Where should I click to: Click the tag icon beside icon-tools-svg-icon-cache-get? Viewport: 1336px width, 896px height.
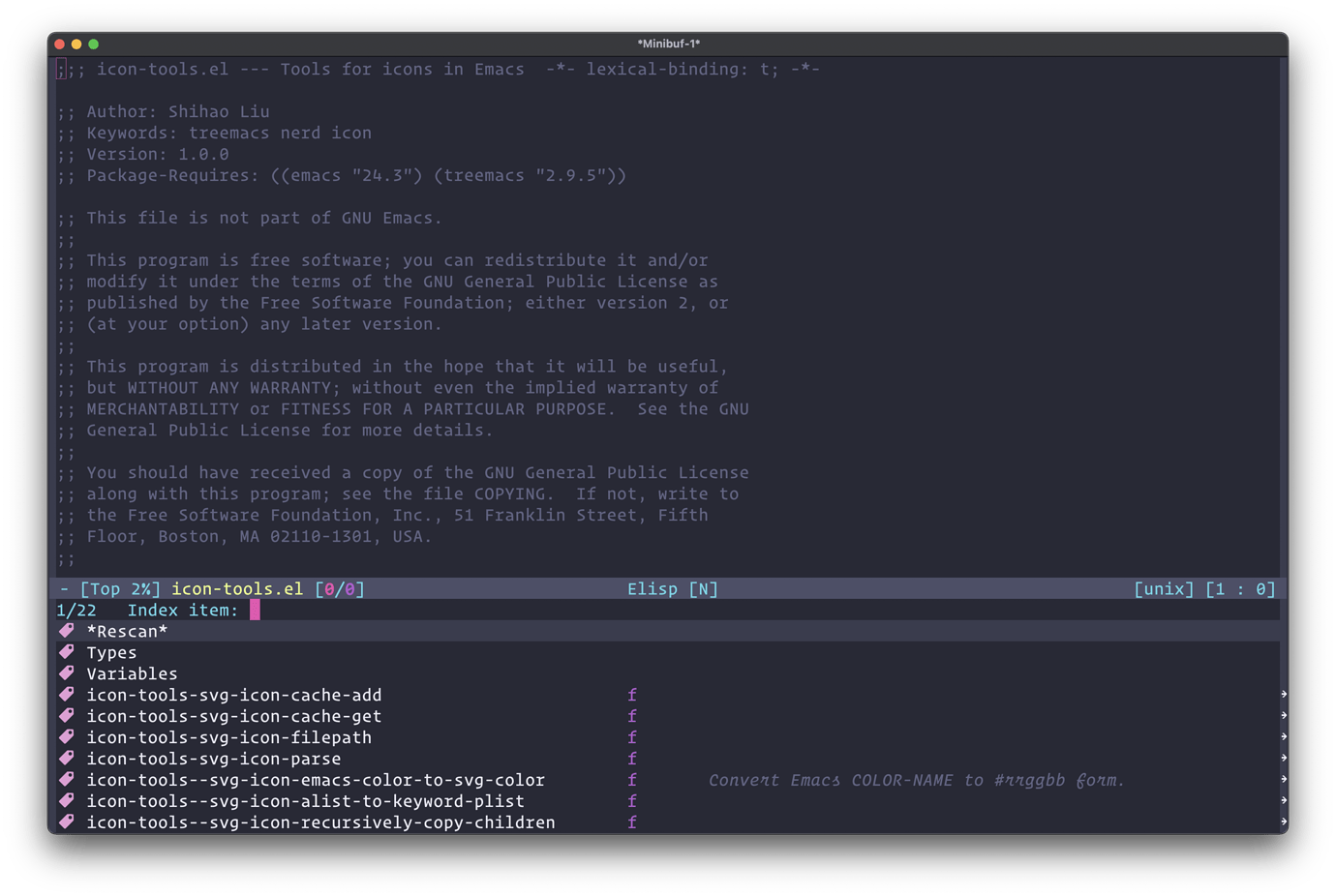pyautogui.click(x=66, y=716)
